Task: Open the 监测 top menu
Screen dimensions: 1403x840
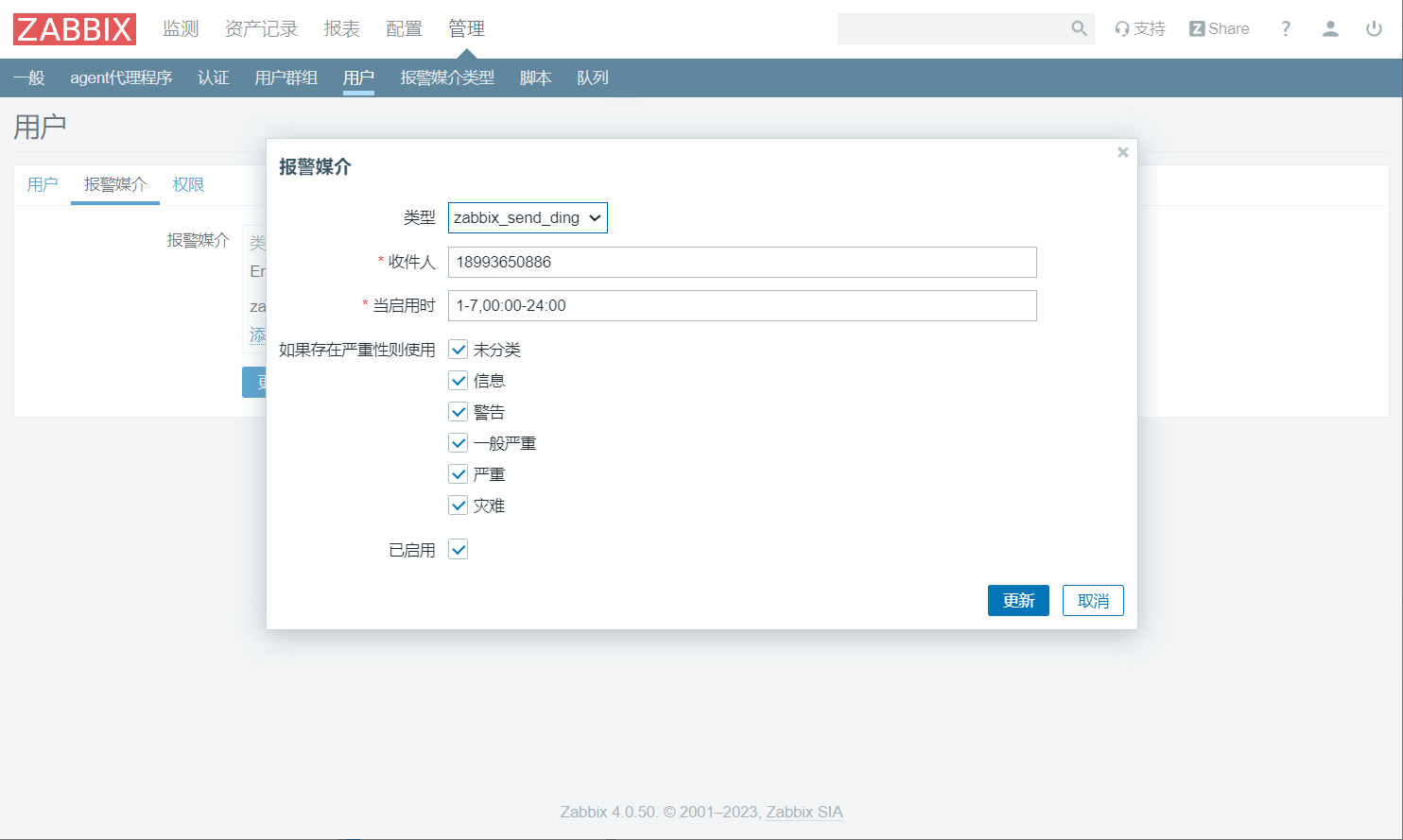Action: click(181, 28)
